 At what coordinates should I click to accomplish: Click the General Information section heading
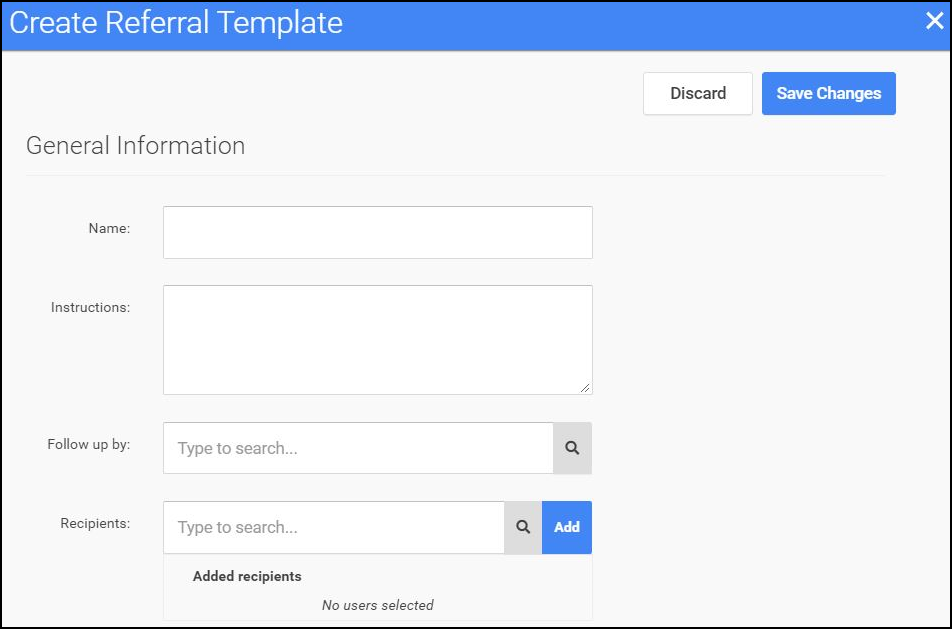point(135,146)
